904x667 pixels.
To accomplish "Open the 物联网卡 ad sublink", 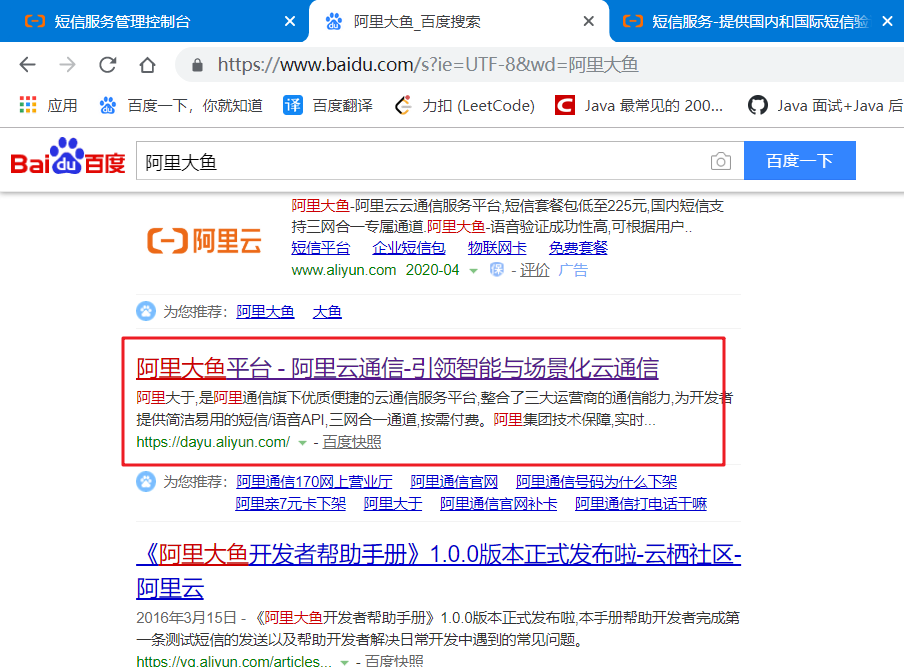I will (497, 248).
